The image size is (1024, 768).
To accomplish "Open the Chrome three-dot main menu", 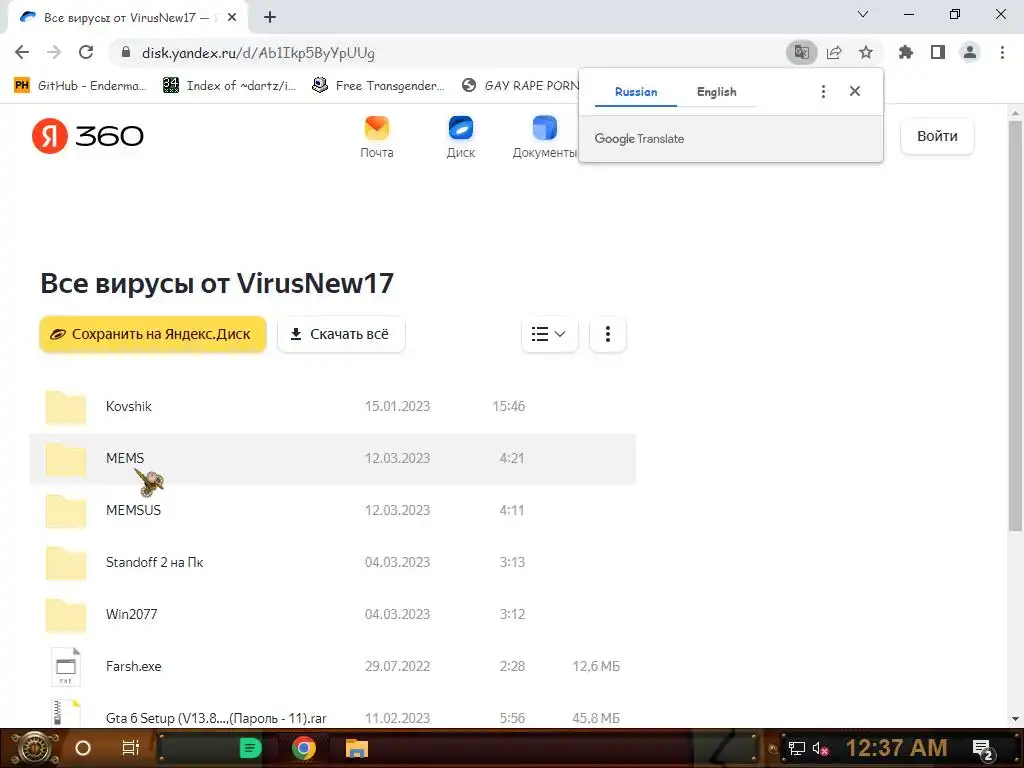I will coord(1002,52).
